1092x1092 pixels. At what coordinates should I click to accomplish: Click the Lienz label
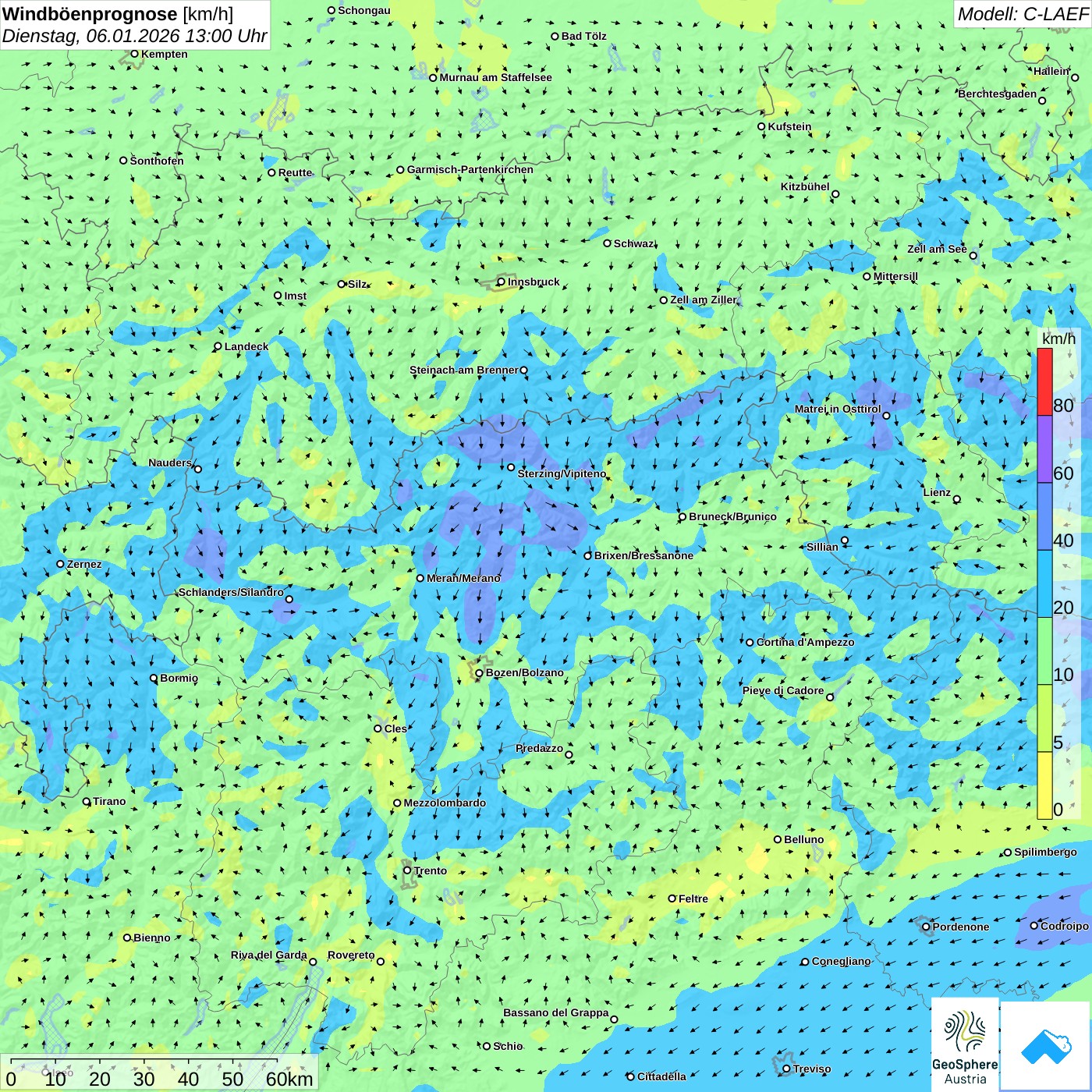[937, 492]
